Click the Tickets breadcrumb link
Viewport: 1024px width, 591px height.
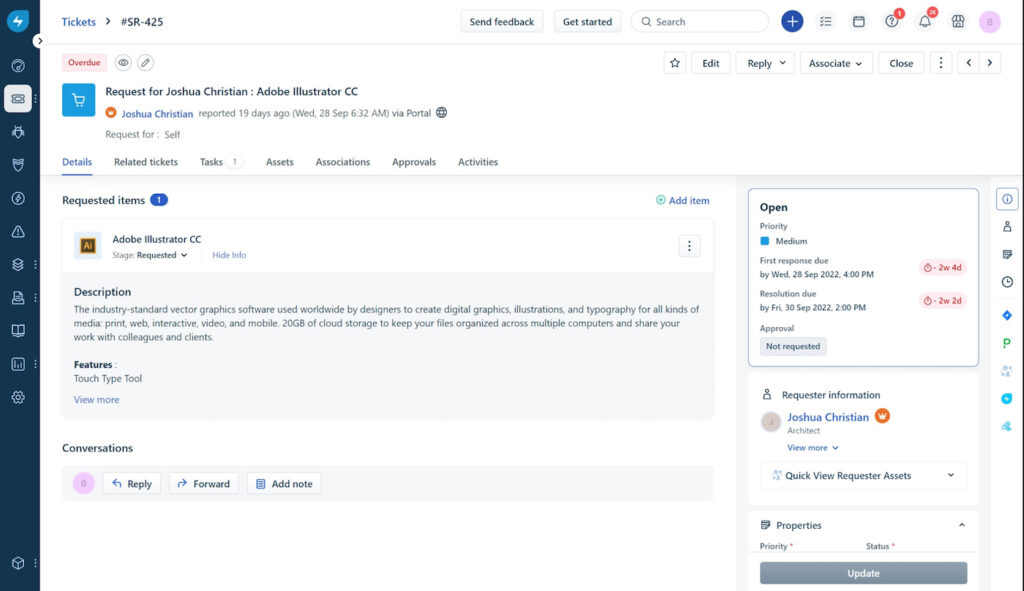(x=78, y=22)
